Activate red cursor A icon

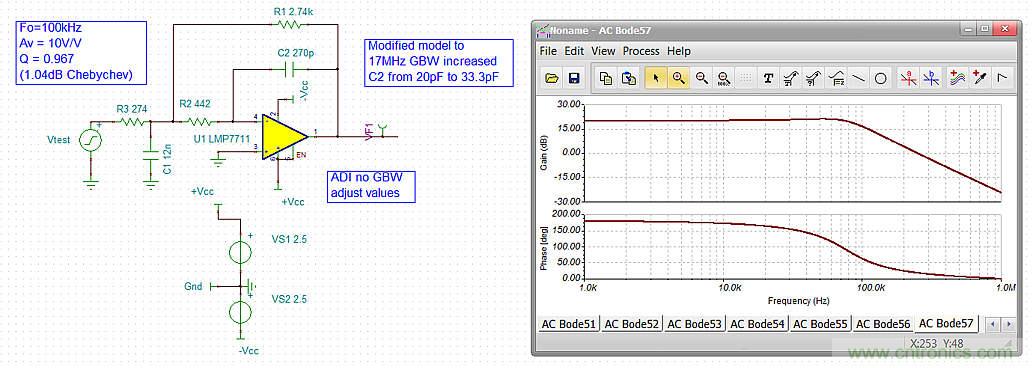pos(909,78)
